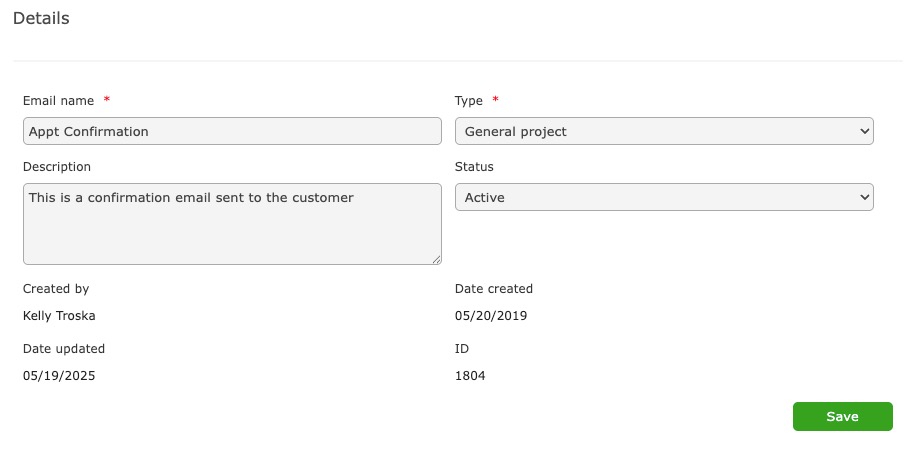The image size is (916, 458).
Task: Open the Type dropdown showing General project
Action: pos(663,131)
